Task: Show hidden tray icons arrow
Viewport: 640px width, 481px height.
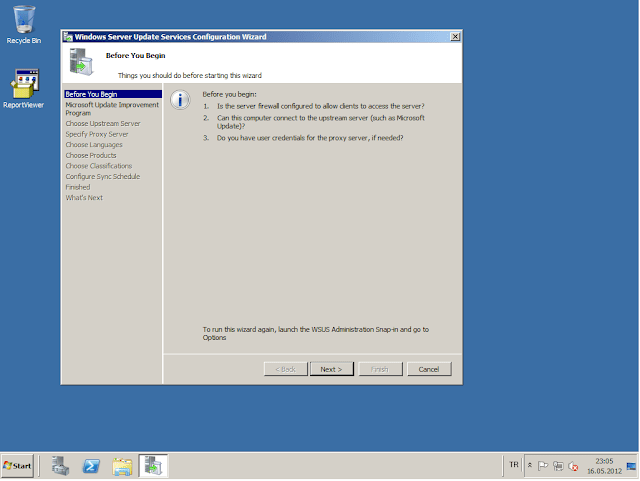Action: click(x=530, y=466)
